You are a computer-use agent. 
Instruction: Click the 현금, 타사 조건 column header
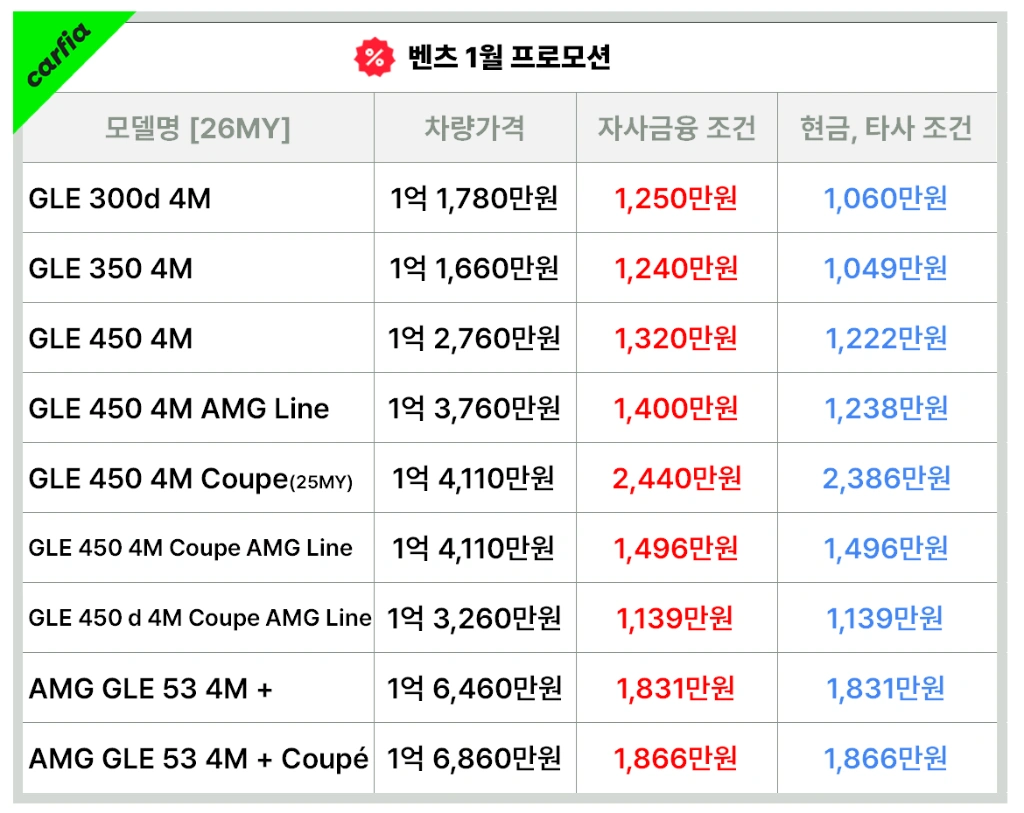click(x=886, y=128)
